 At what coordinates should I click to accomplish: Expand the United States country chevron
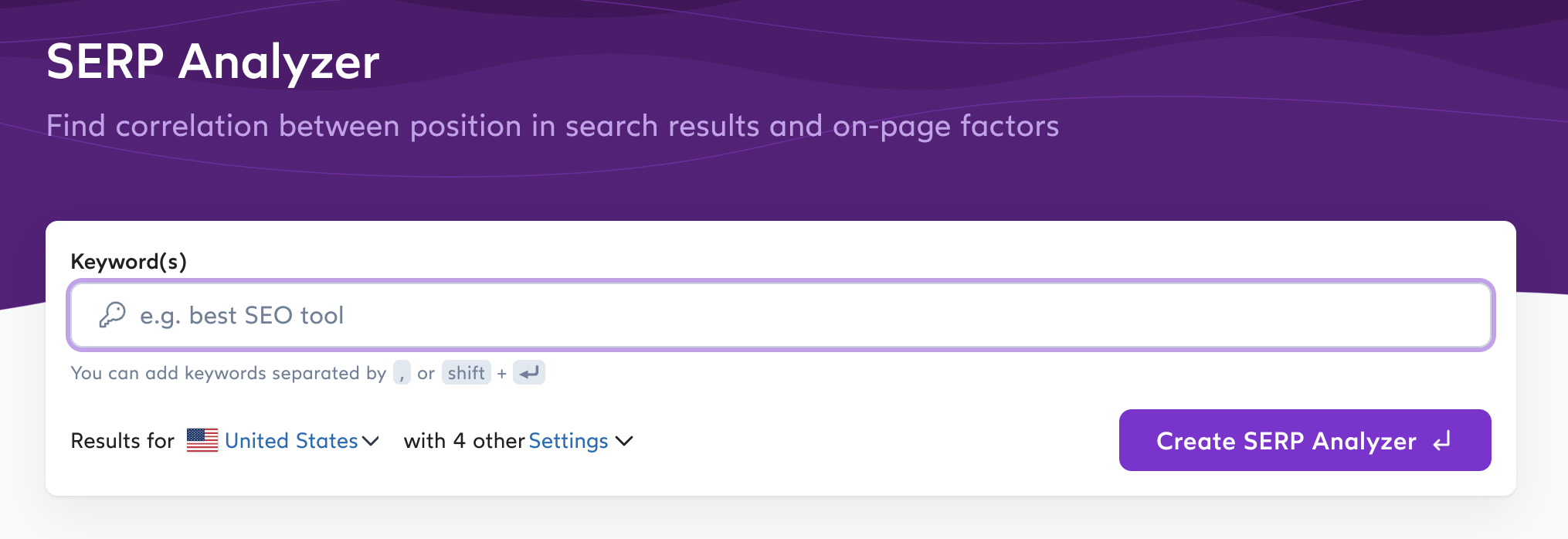tap(371, 441)
